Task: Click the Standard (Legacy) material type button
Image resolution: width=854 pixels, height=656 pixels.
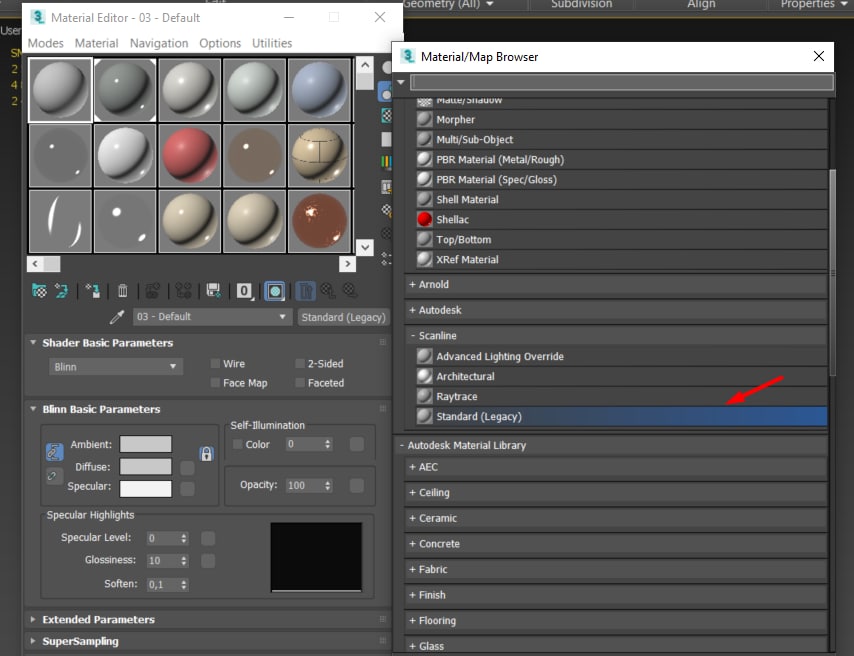Action: 344,317
